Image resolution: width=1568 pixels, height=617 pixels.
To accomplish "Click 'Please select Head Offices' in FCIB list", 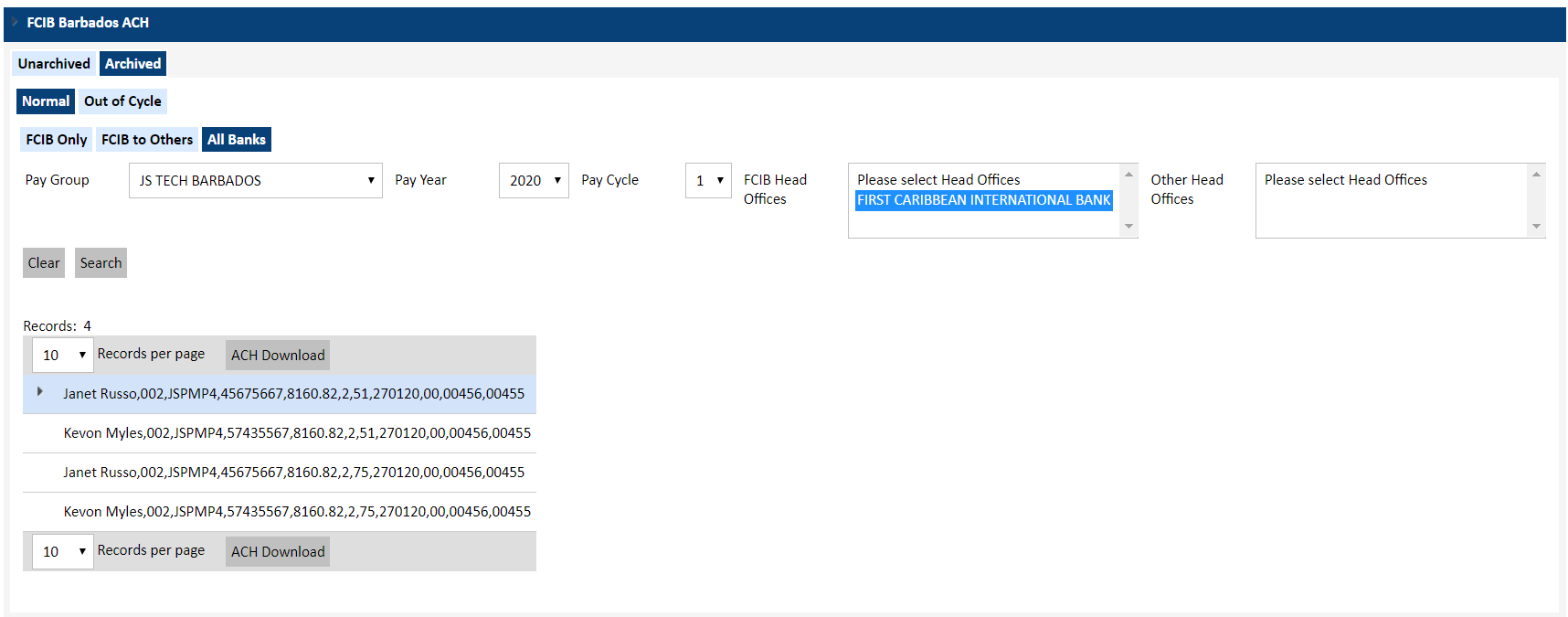I will pyautogui.click(x=938, y=180).
